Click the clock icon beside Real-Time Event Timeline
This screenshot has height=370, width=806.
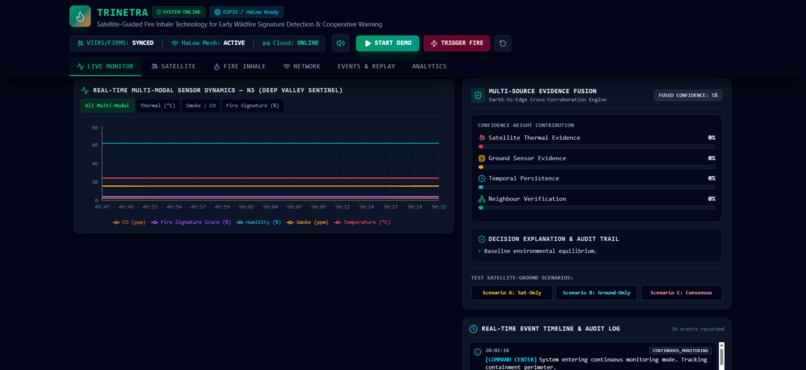tap(473, 329)
